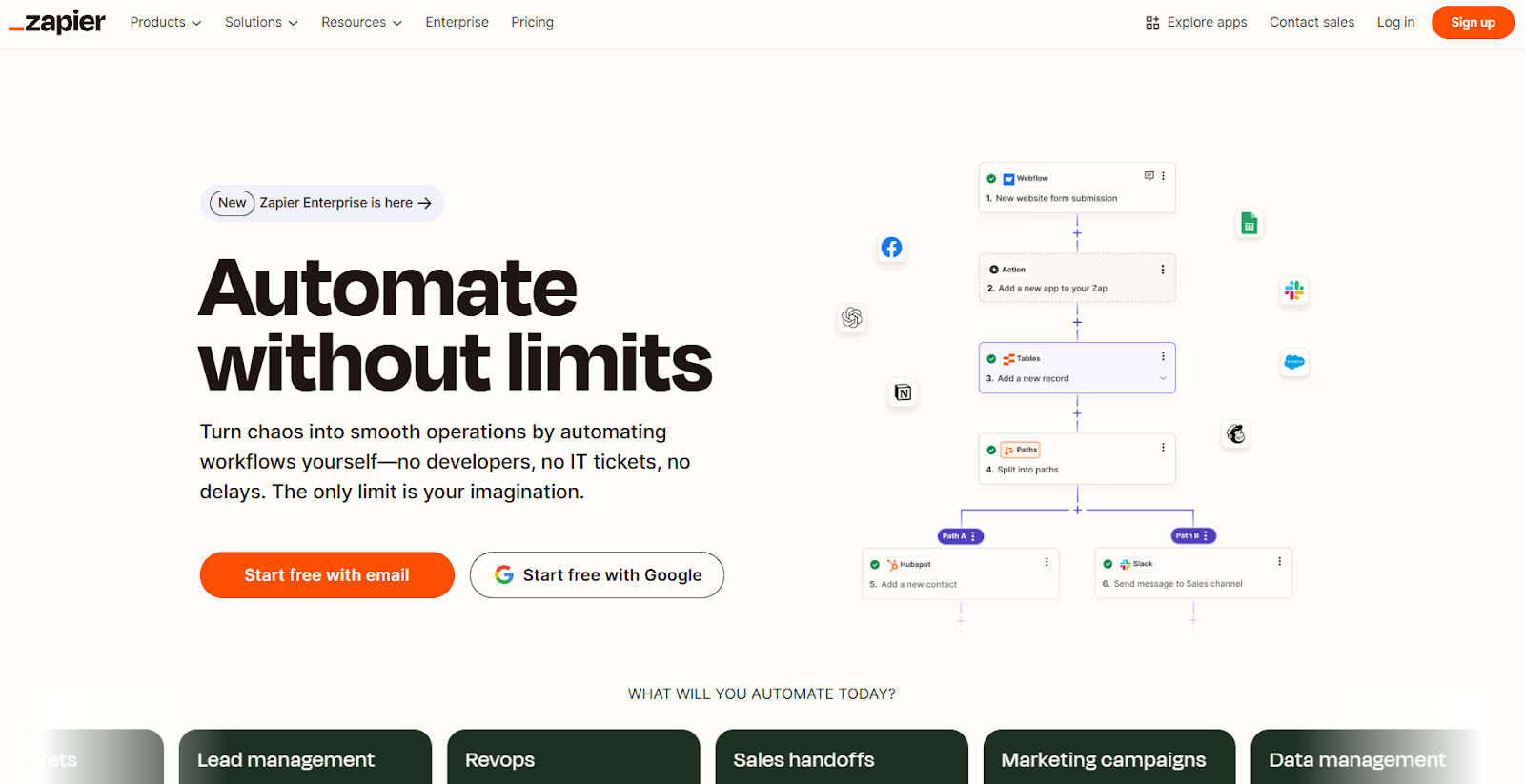The height and width of the screenshot is (784, 1525).
Task: Click the Webflow icon in step 1
Action: point(1008,179)
